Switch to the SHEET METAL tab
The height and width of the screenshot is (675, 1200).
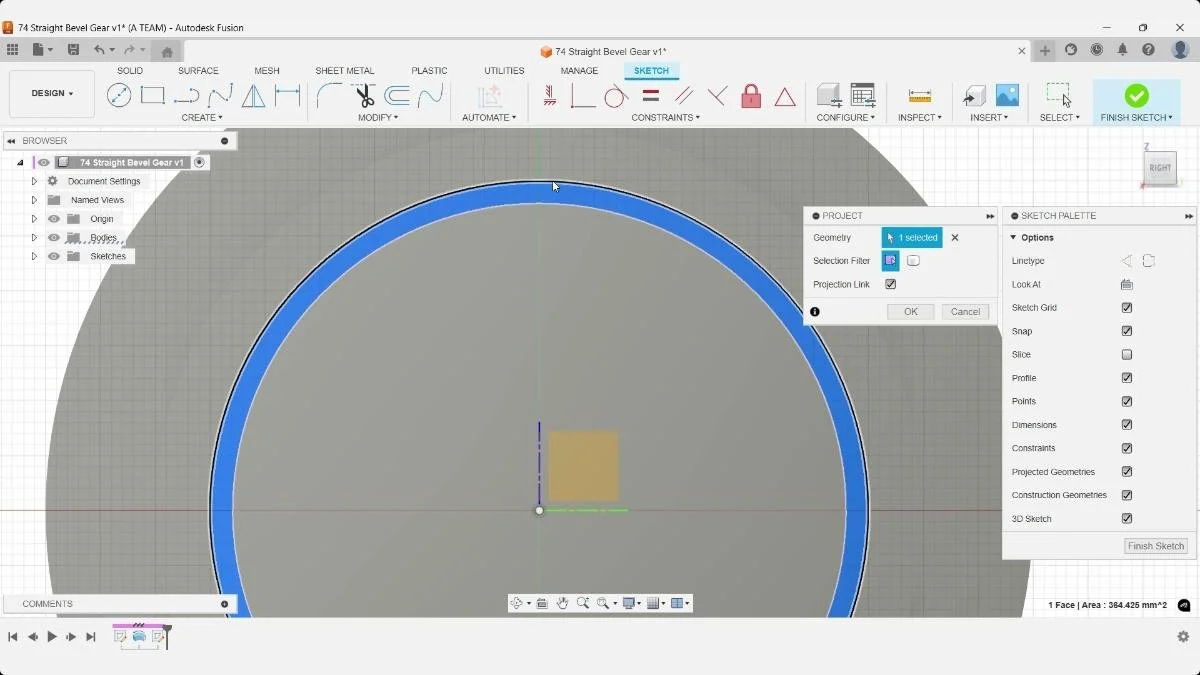[x=345, y=71]
